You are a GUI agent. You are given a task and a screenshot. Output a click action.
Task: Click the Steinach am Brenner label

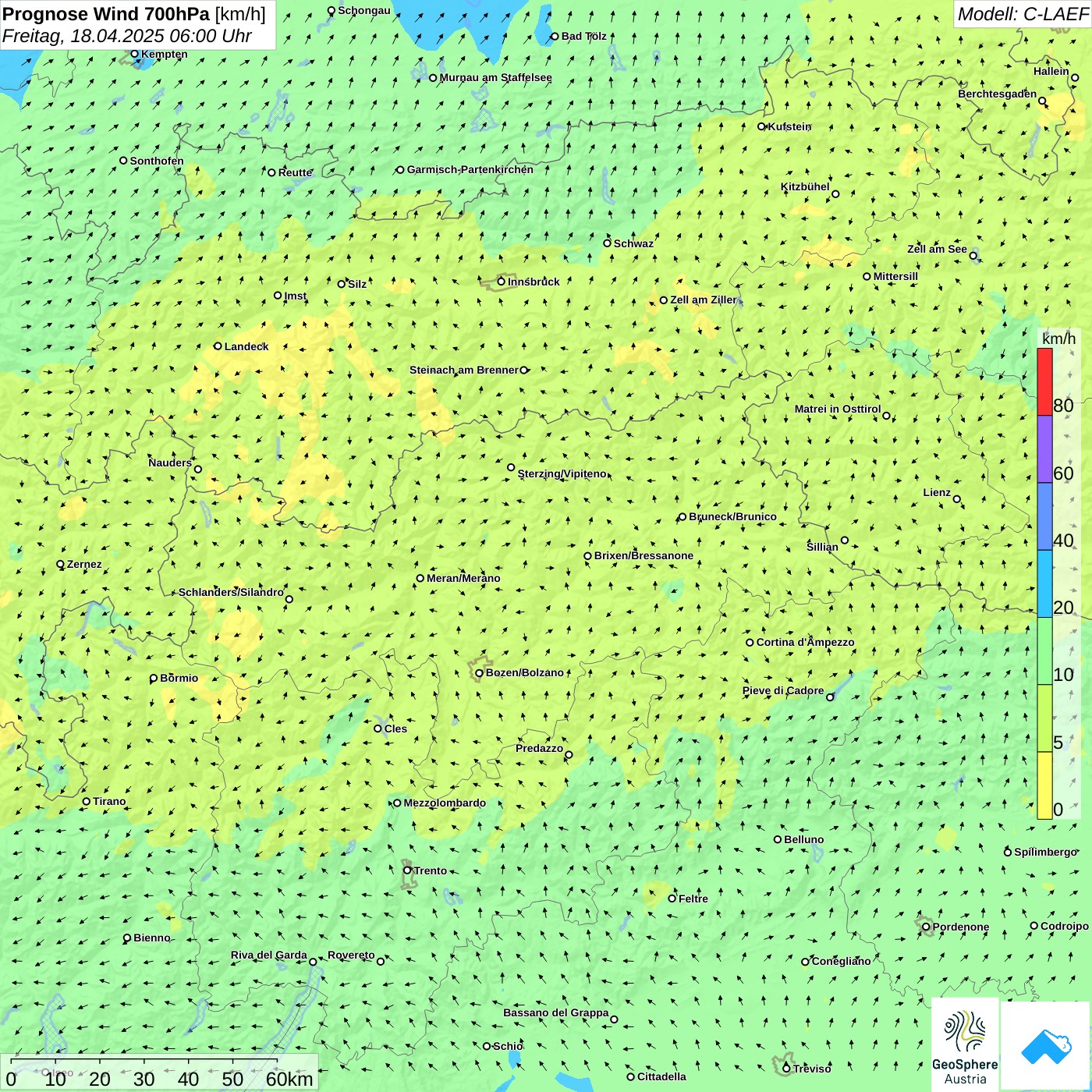[x=464, y=370]
